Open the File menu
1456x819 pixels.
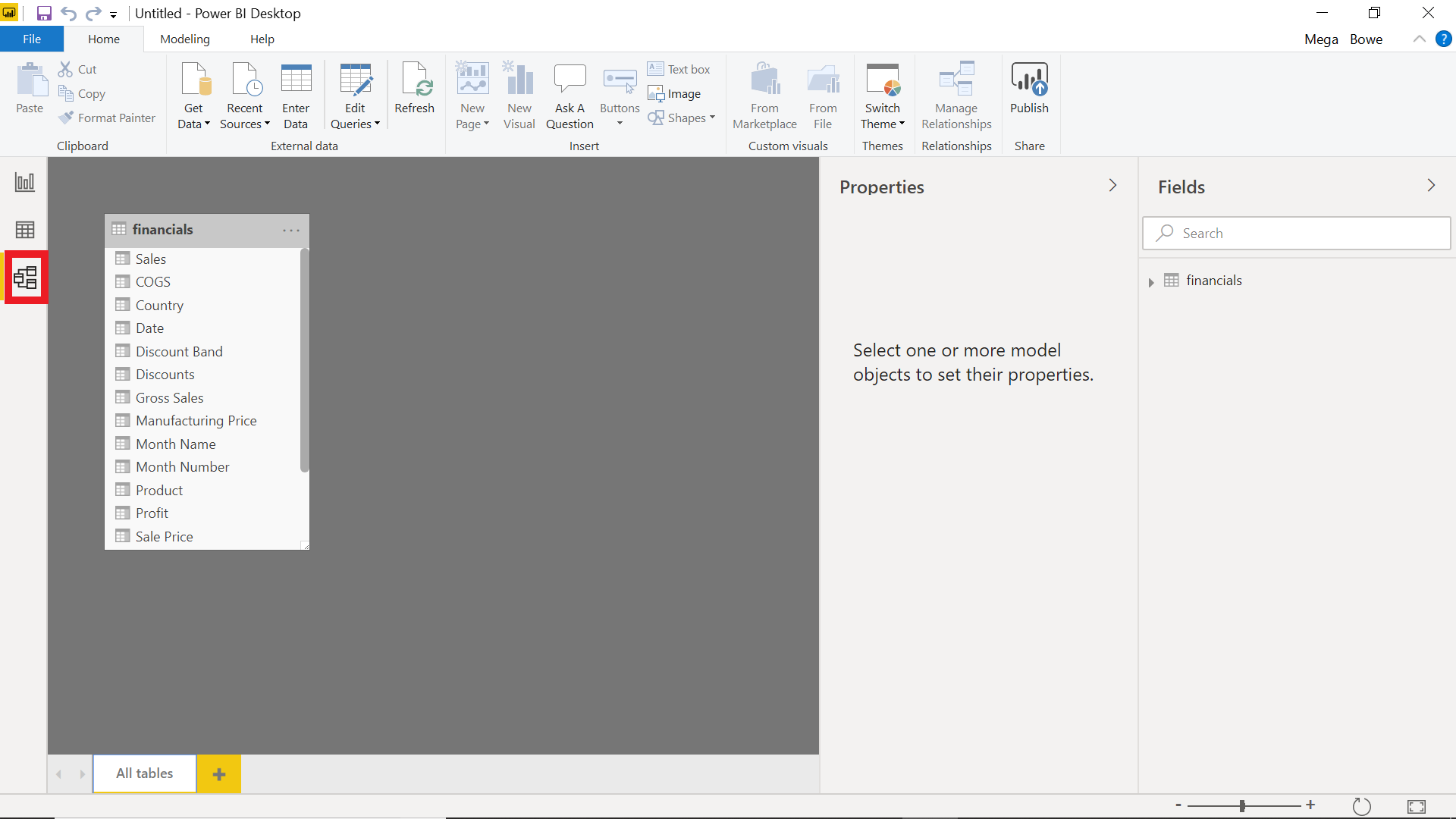32,39
